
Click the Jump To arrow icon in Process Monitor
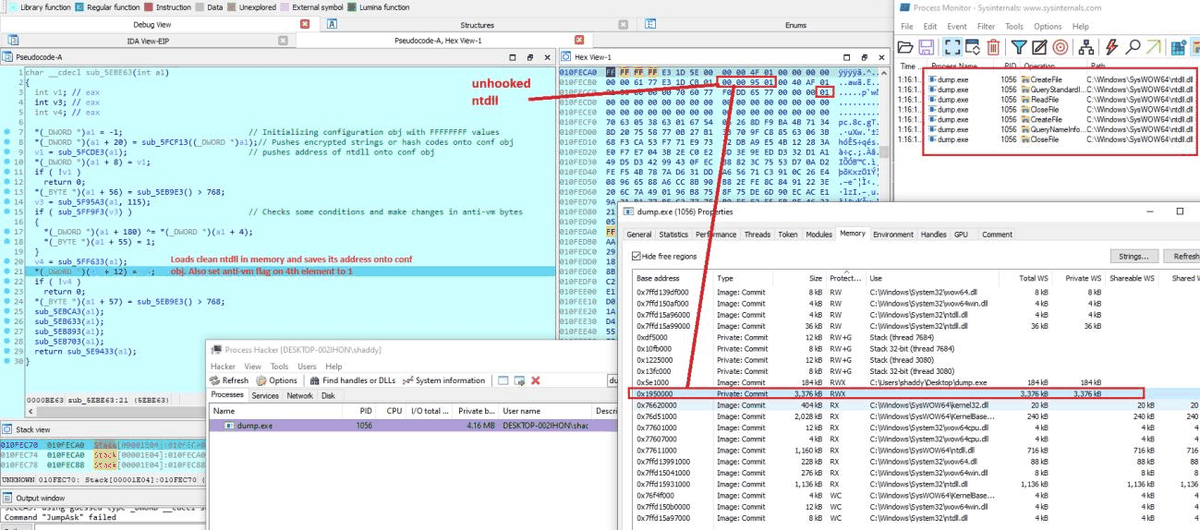pos(1154,47)
